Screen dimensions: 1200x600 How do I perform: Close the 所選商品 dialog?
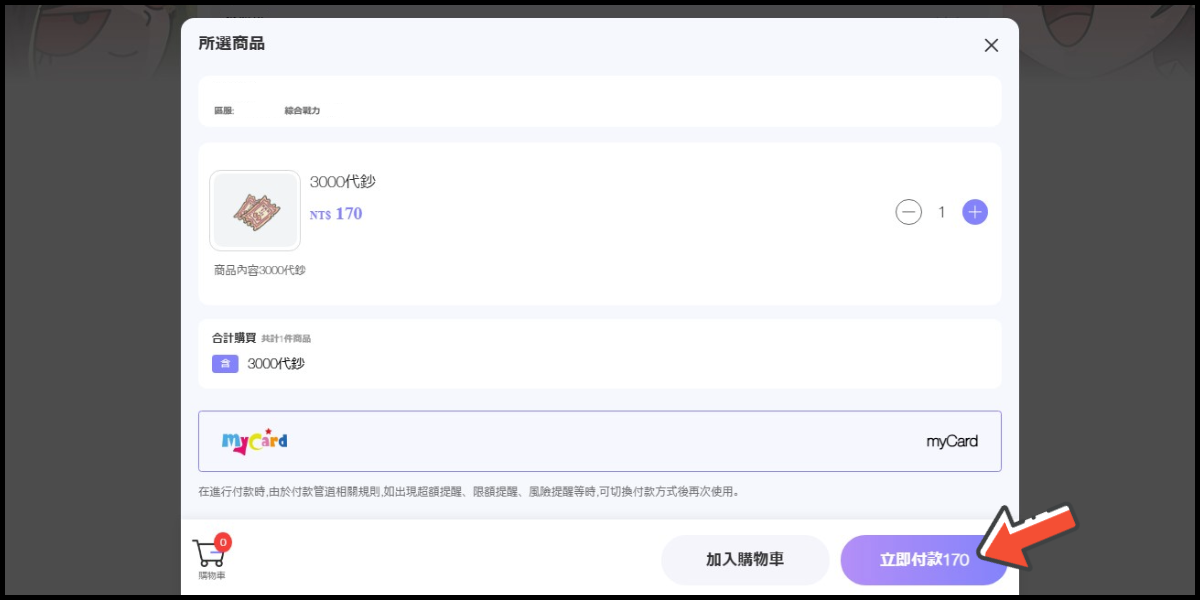click(x=991, y=45)
